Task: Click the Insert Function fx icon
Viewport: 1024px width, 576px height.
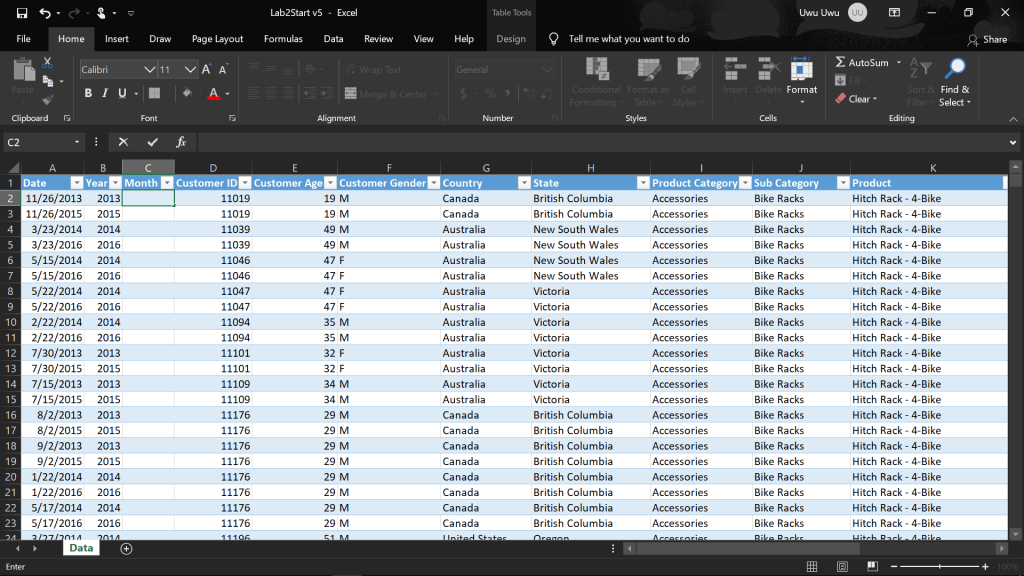Action: [181, 142]
